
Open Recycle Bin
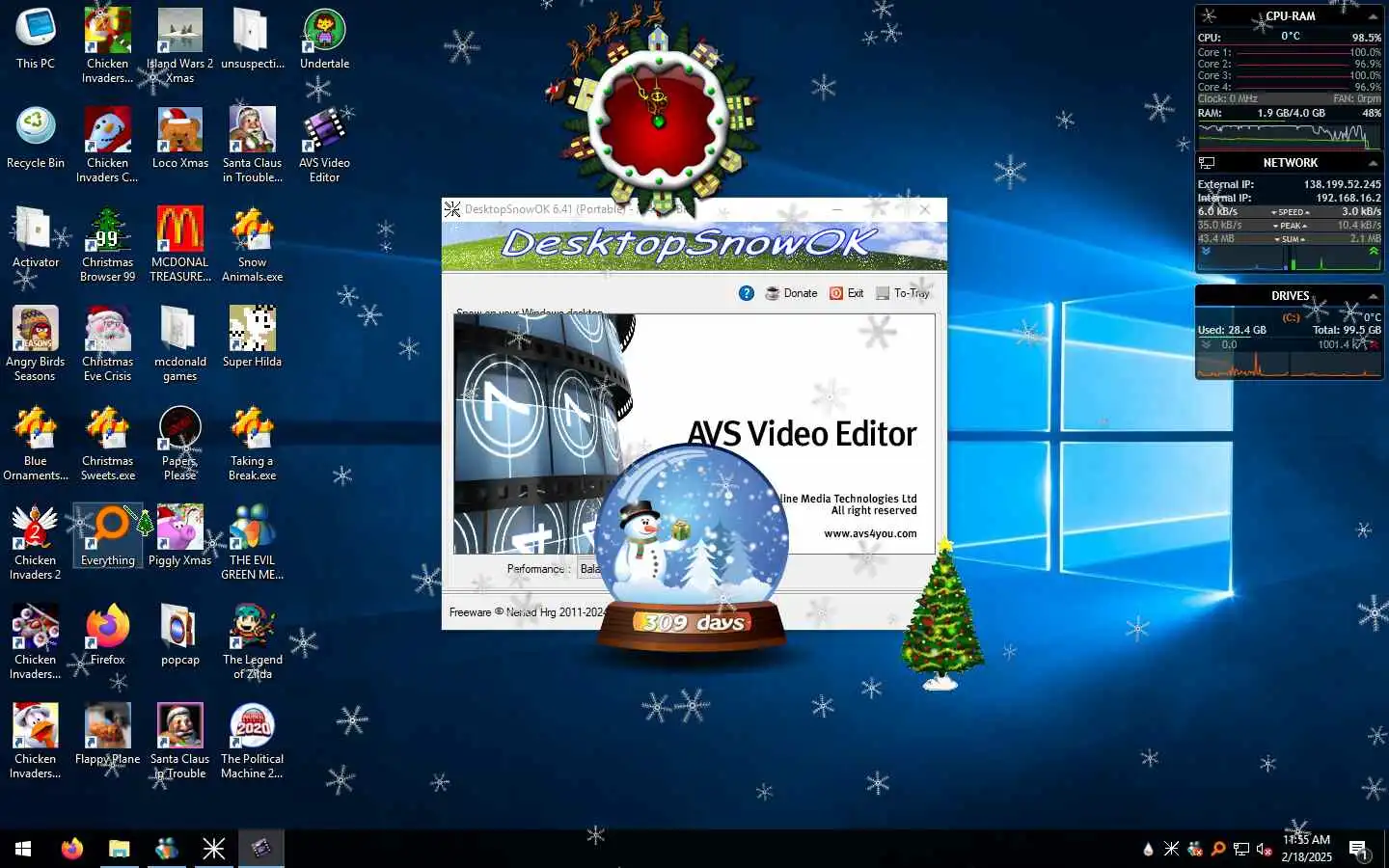(35, 138)
